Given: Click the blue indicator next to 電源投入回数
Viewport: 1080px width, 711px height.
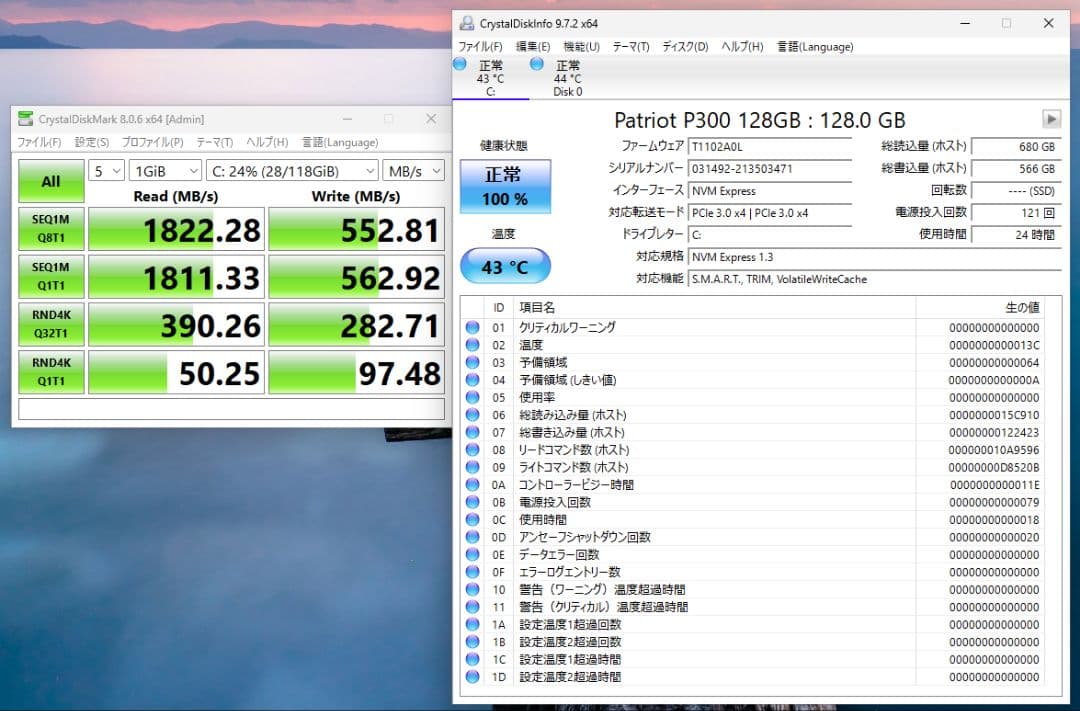Looking at the screenshot, I should (x=471, y=501).
